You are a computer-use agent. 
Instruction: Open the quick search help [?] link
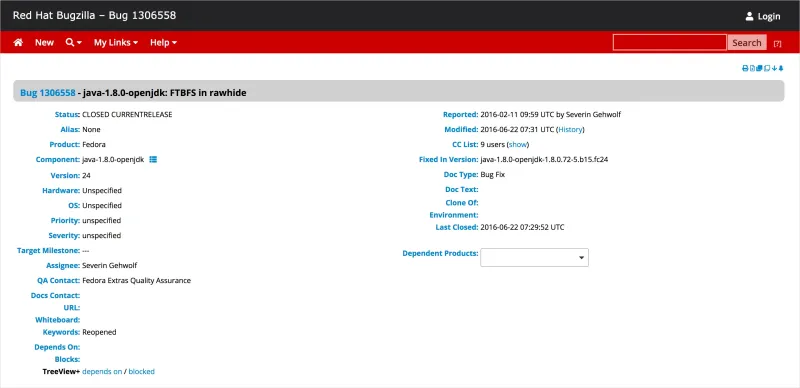[x=777, y=44]
